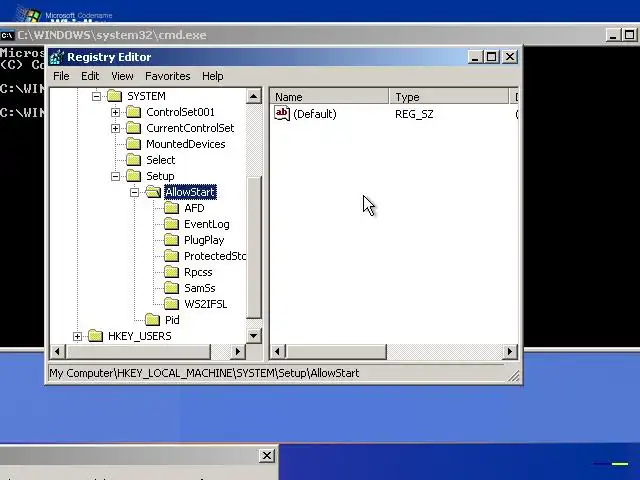Click the HKEY_USERS folder icon
The height and width of the screenshot is (480, 640).
pos(96,336)
